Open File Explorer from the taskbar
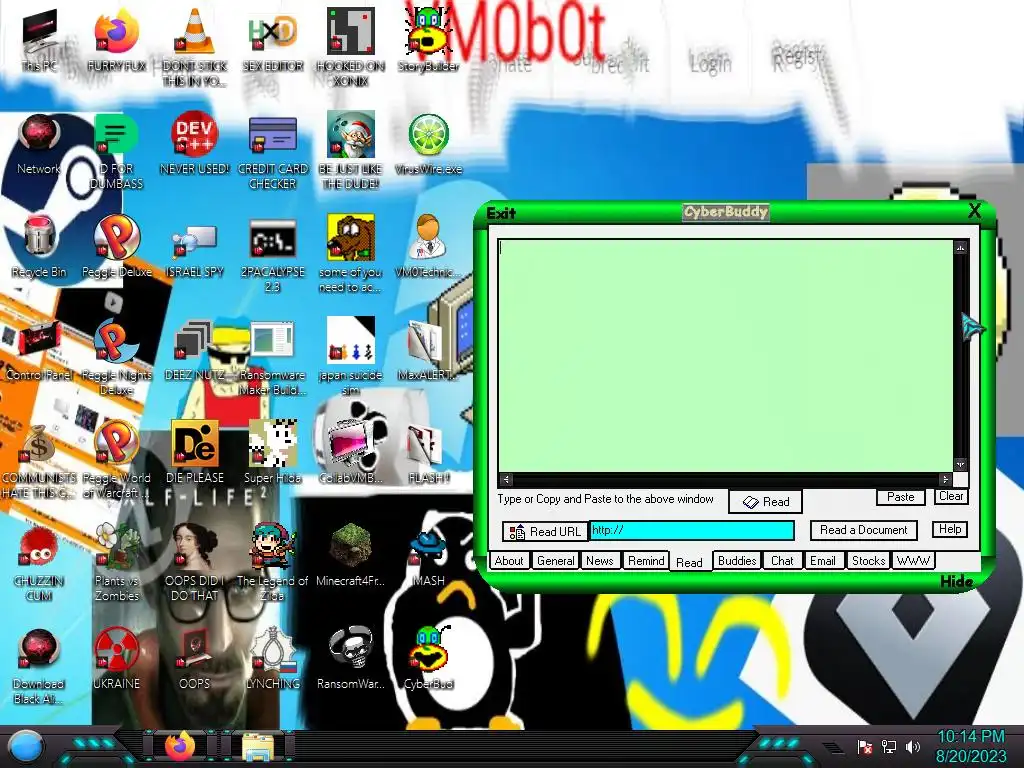The height and width of the screenshot is (768, 1024). point(258,746)
